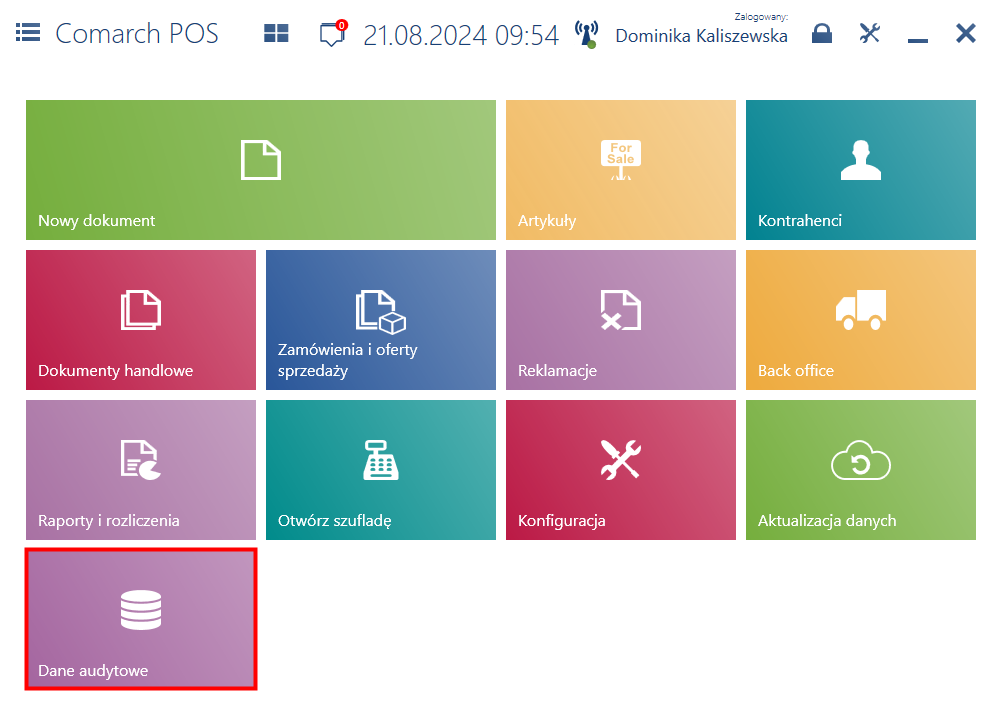The width and height of the screenshot is (994, 715).
Task: Click the date and time 21.08.2024 09:54
Action: coord(461,35)
